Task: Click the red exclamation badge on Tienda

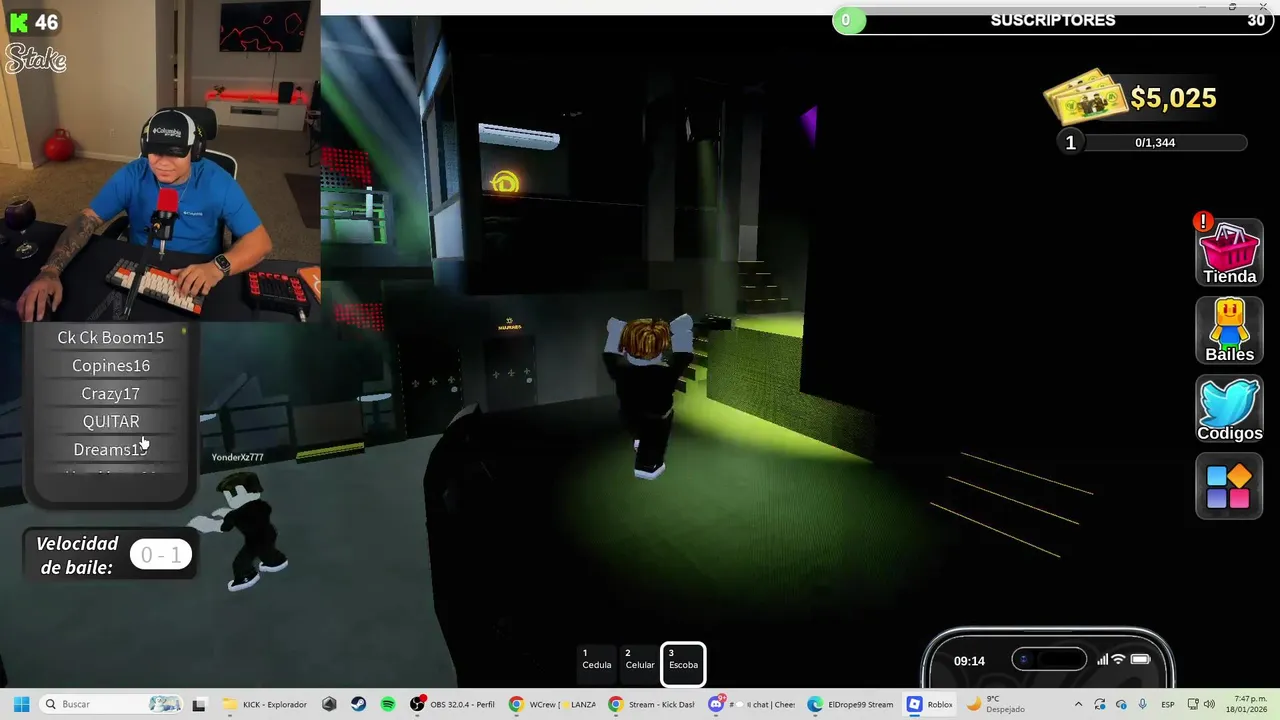Action: (x=1203, y=221)
